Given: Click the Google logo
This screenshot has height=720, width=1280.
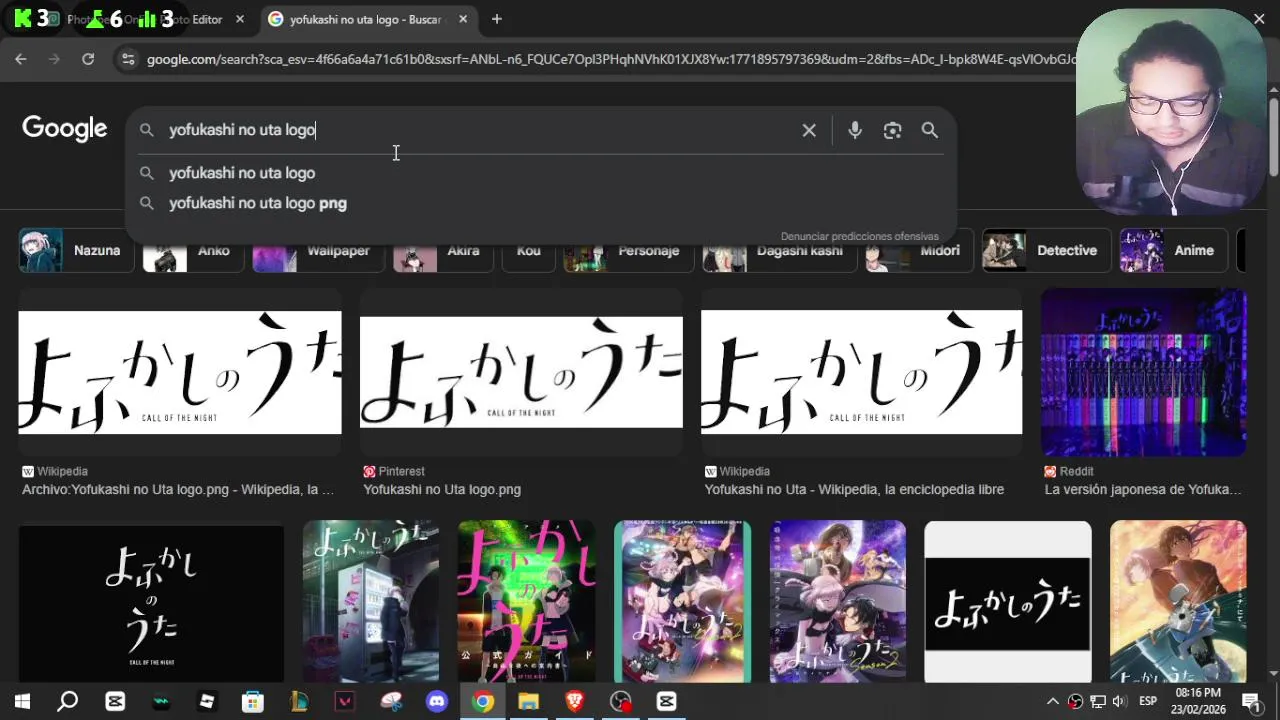Looking at the screenshot, I should point(65,129).
